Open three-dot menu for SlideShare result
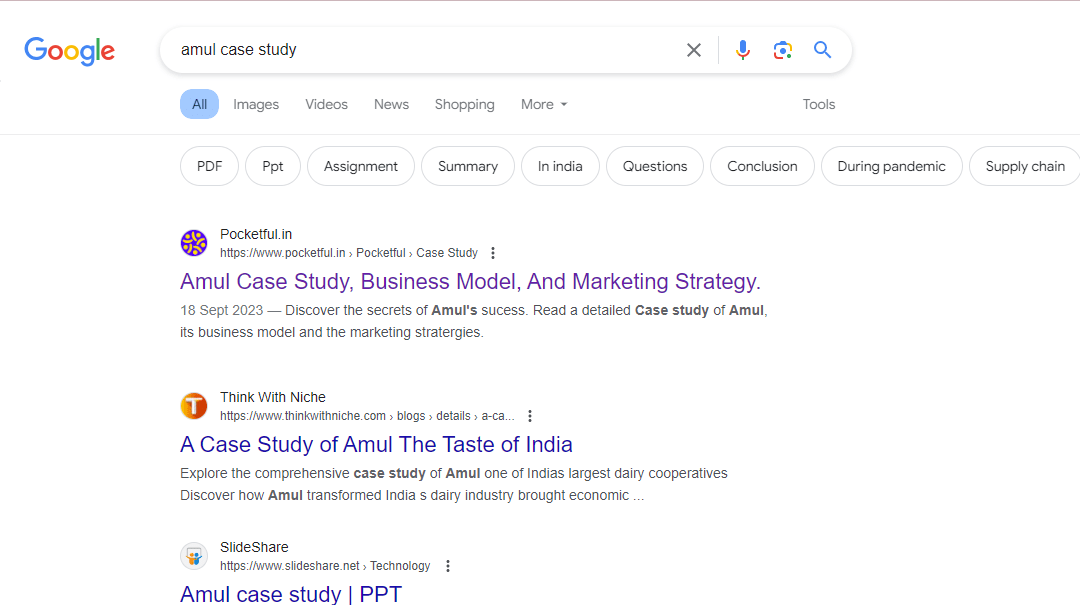This screenshot has height=605, width=1080. click(x=447, y=566)
